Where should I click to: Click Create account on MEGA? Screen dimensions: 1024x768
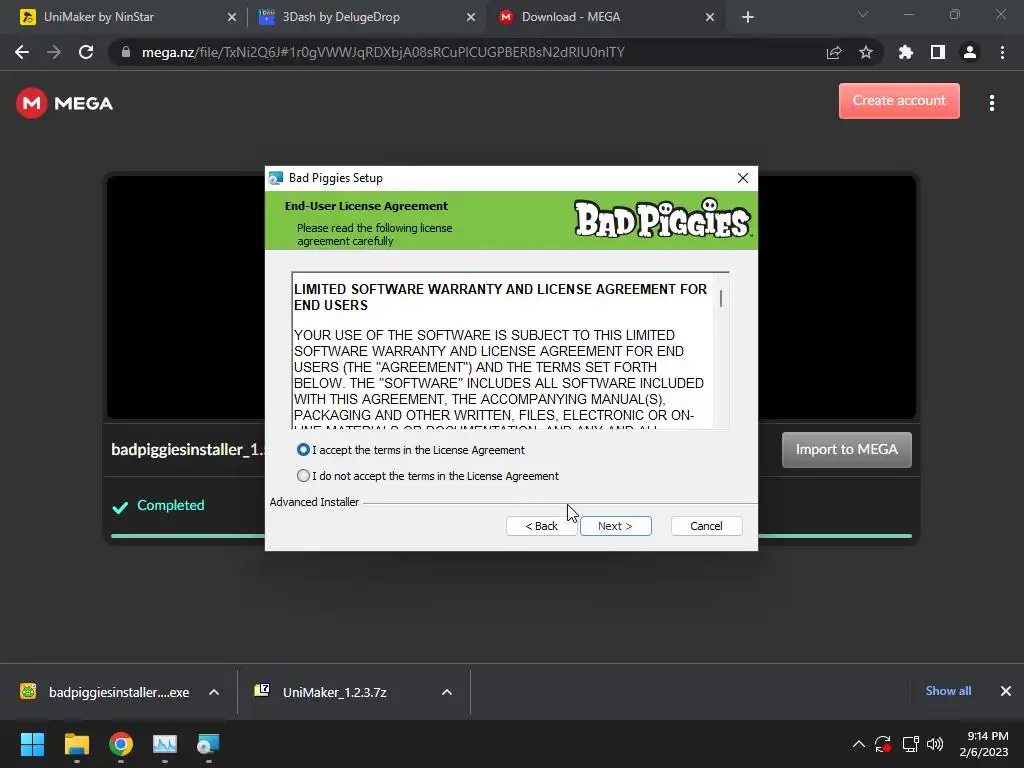[899, 101]
